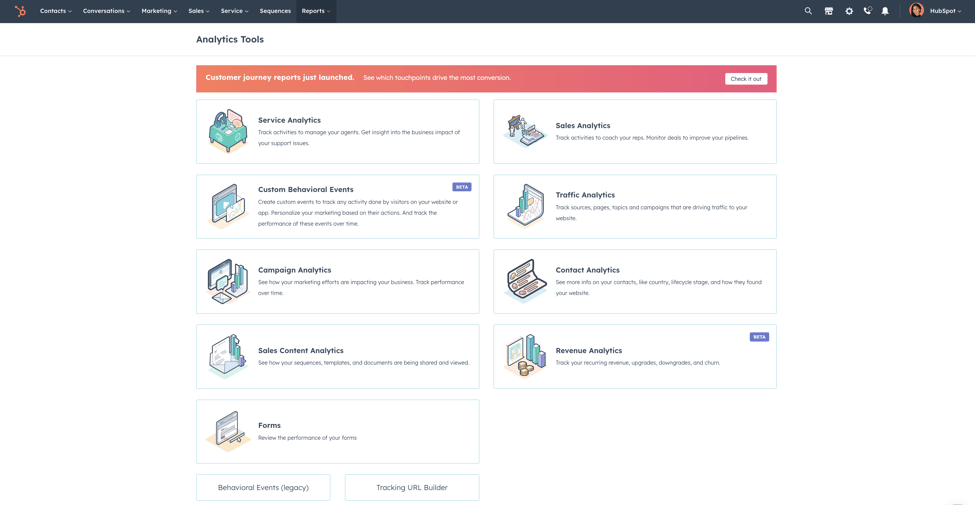Expand the Marketing dropdown menu
975x505 pixels.
coord(159,11)
